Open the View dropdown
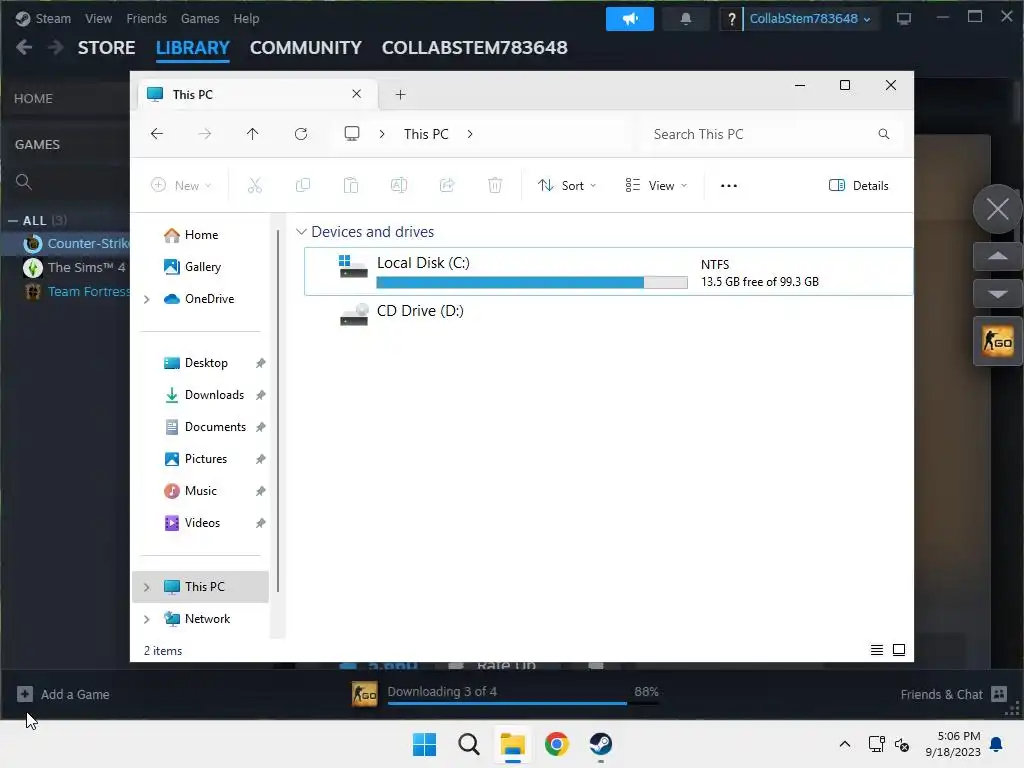The height and width of the screenshot is (768, 1024). click(x=656, y=185)
